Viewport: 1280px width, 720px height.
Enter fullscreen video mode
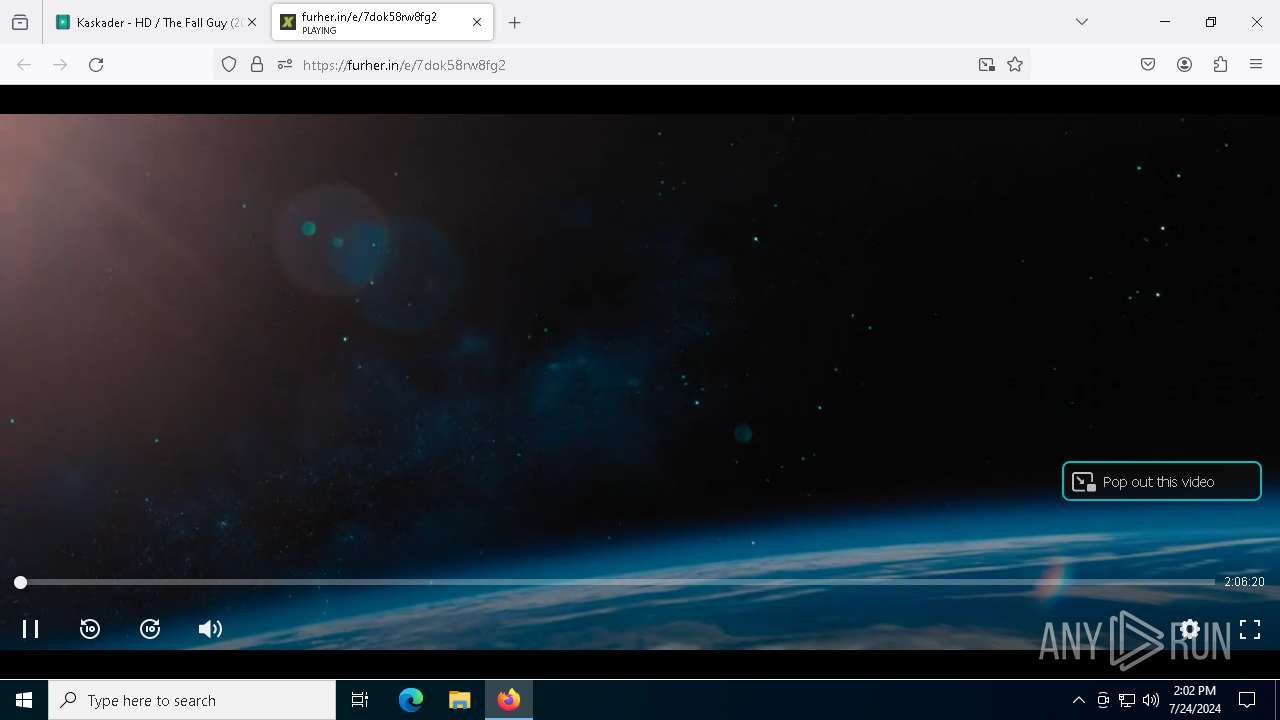[1250, 629]
